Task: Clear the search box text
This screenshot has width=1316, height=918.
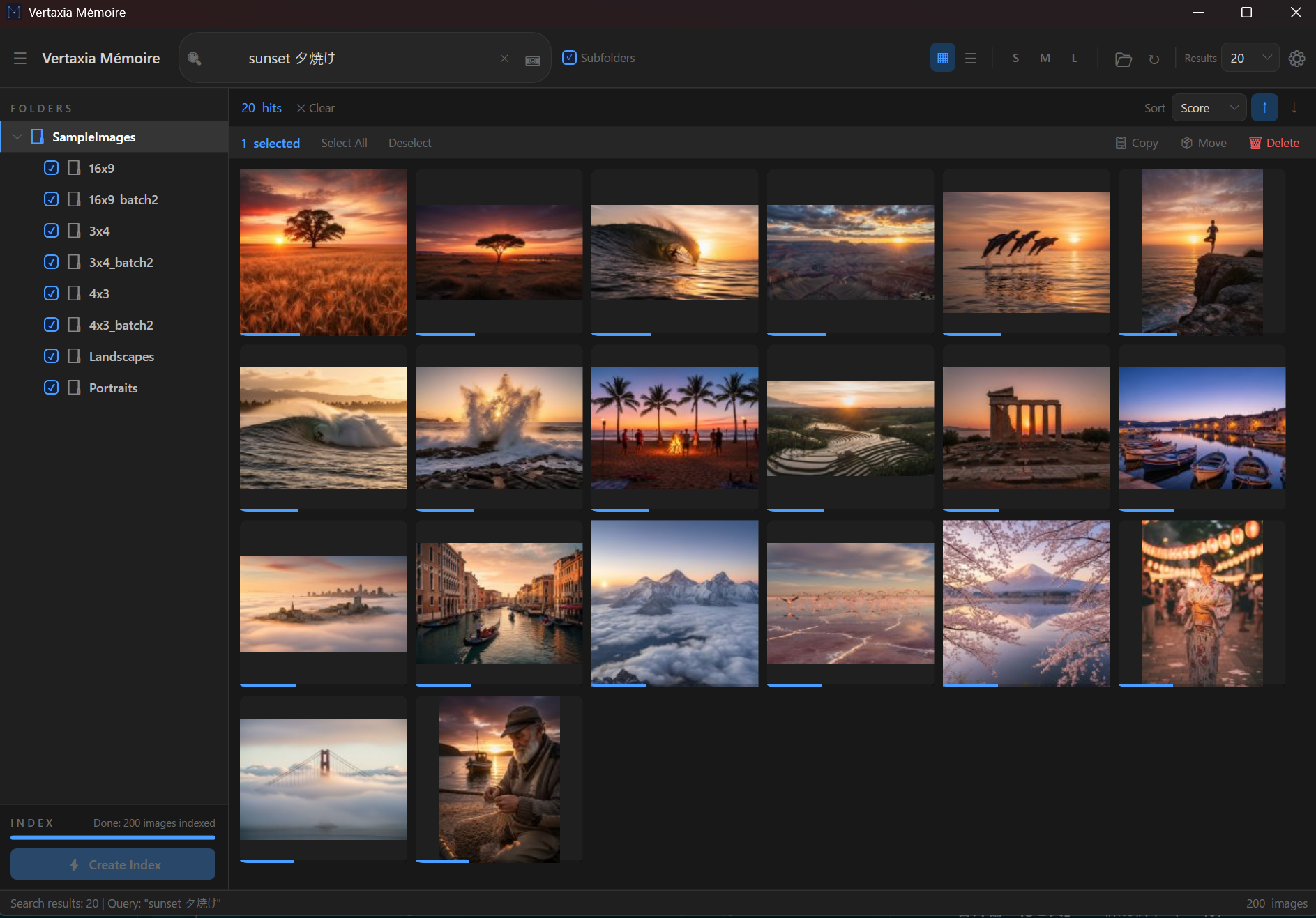Action: [x=504, y=59]
